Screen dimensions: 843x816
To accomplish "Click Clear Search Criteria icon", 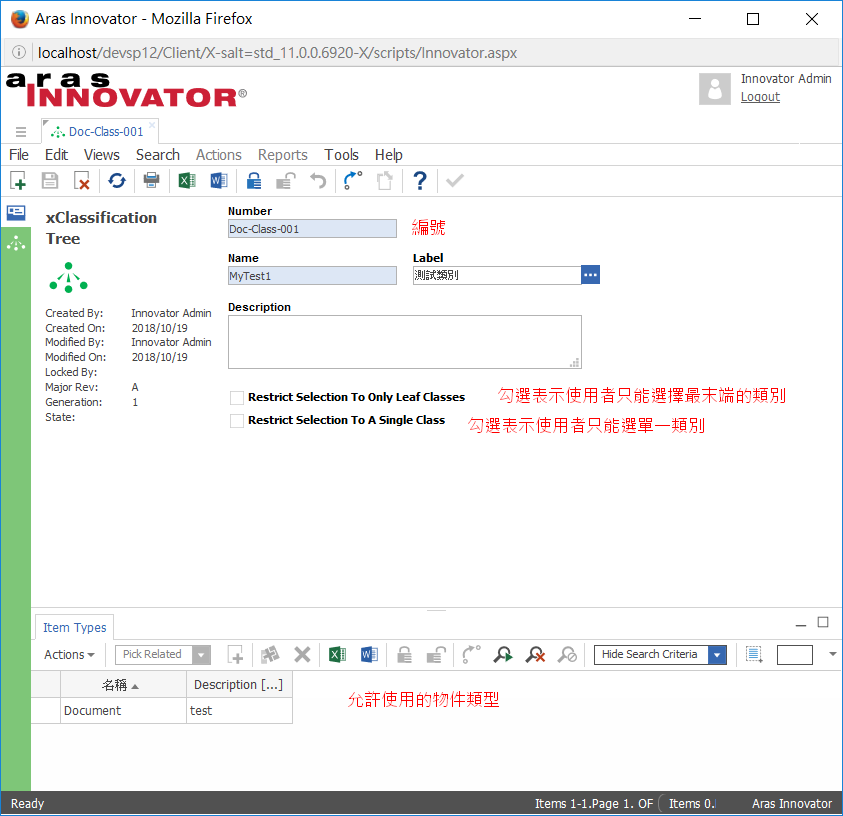I will click(x=535, y=655).
